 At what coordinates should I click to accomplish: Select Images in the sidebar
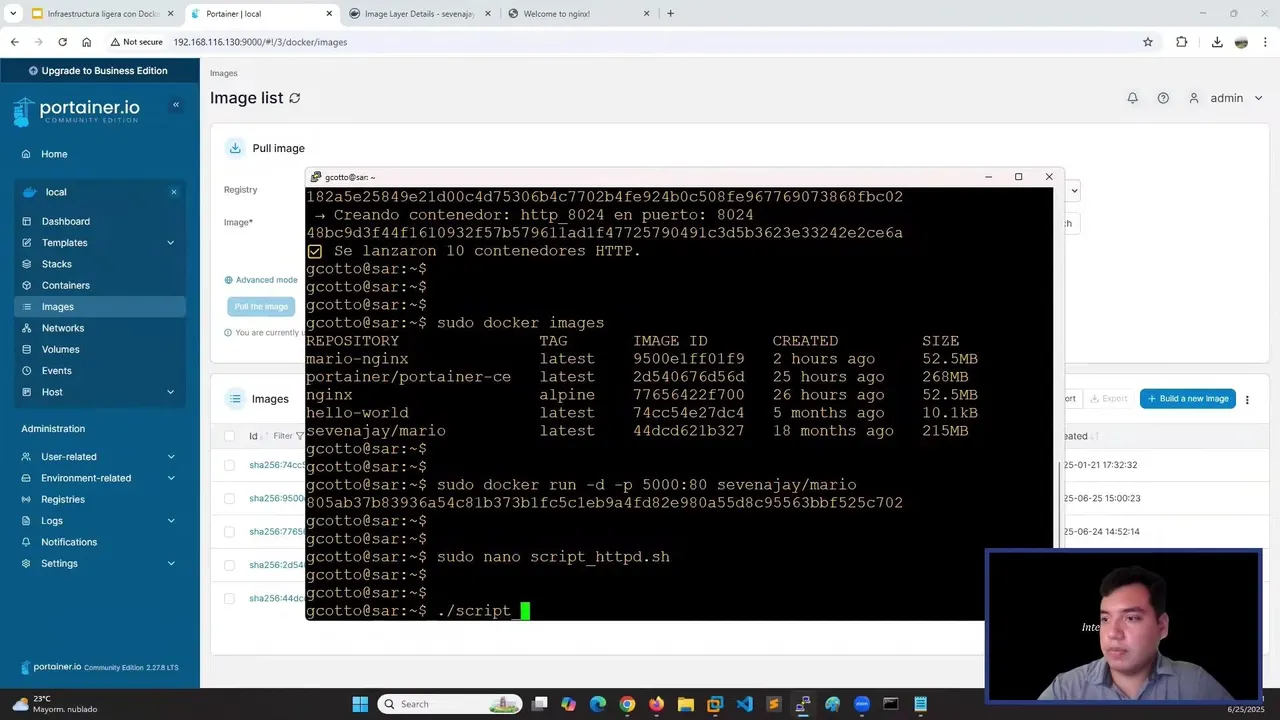pos(100,307)
